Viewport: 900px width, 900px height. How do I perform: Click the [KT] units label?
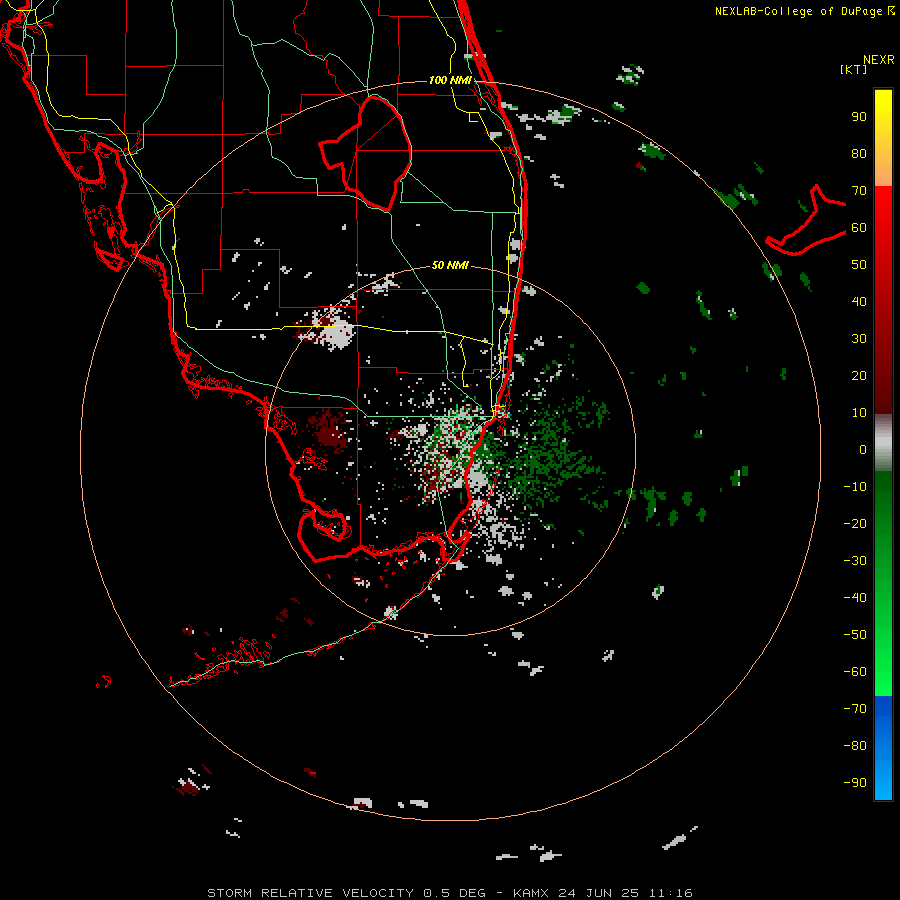pos(854,70)
